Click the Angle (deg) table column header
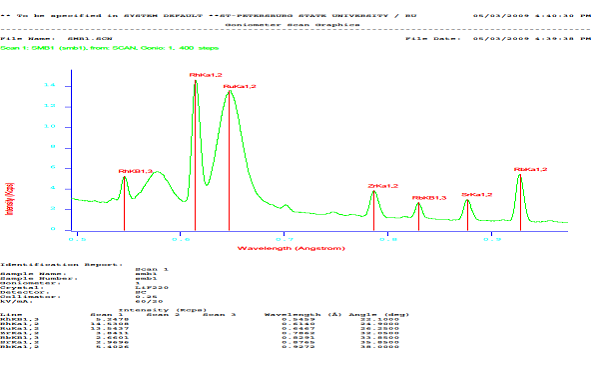Viewport: 595px width, 387px height. click(379, 315)
